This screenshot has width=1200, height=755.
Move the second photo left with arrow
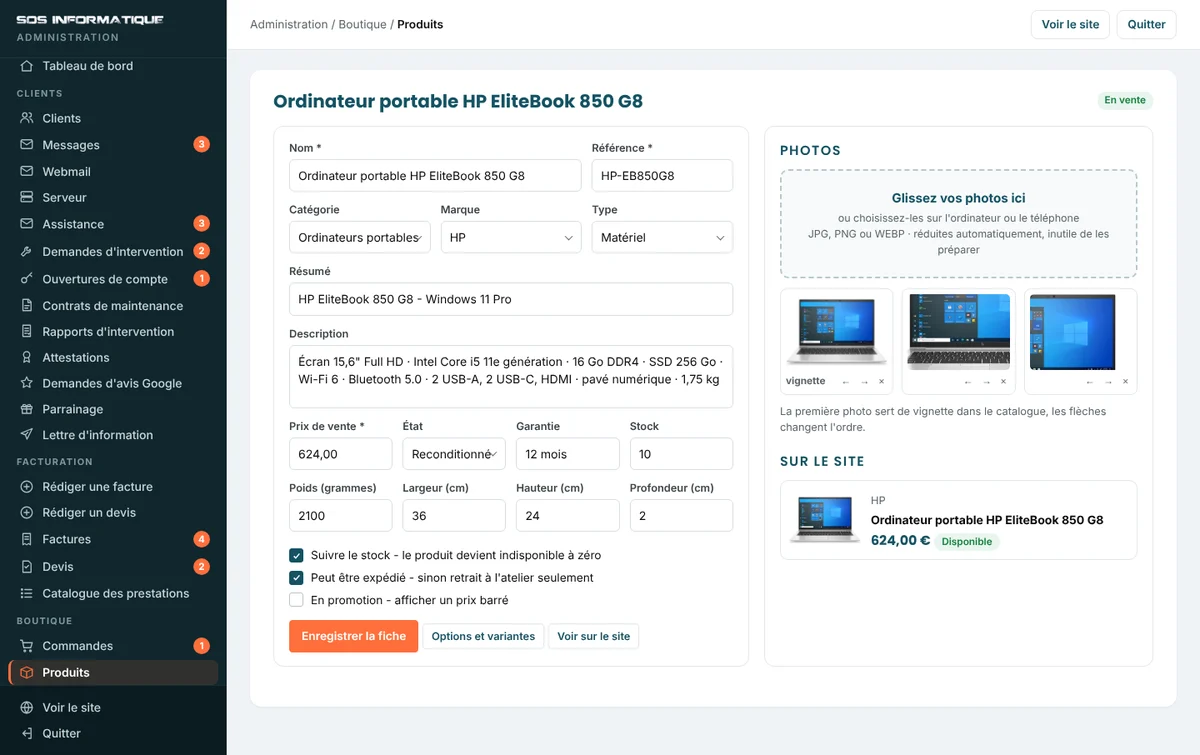(x=968, y=382)
